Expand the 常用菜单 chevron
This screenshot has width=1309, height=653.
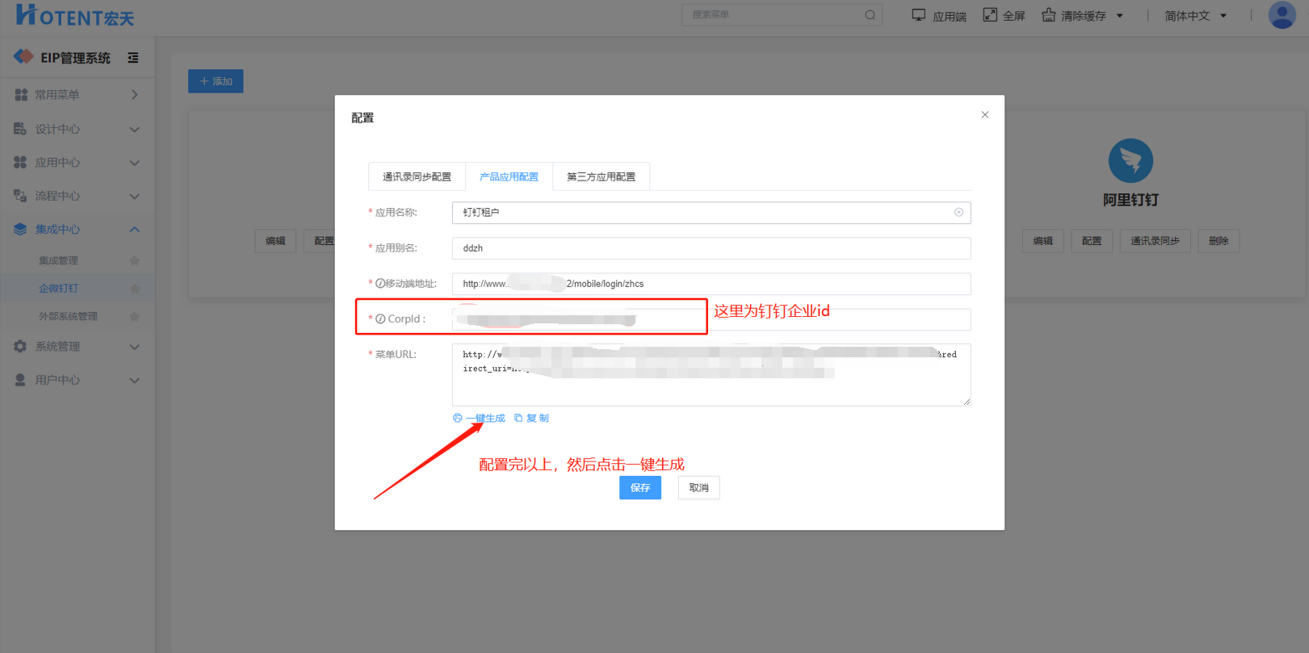[x=135, y=95]
